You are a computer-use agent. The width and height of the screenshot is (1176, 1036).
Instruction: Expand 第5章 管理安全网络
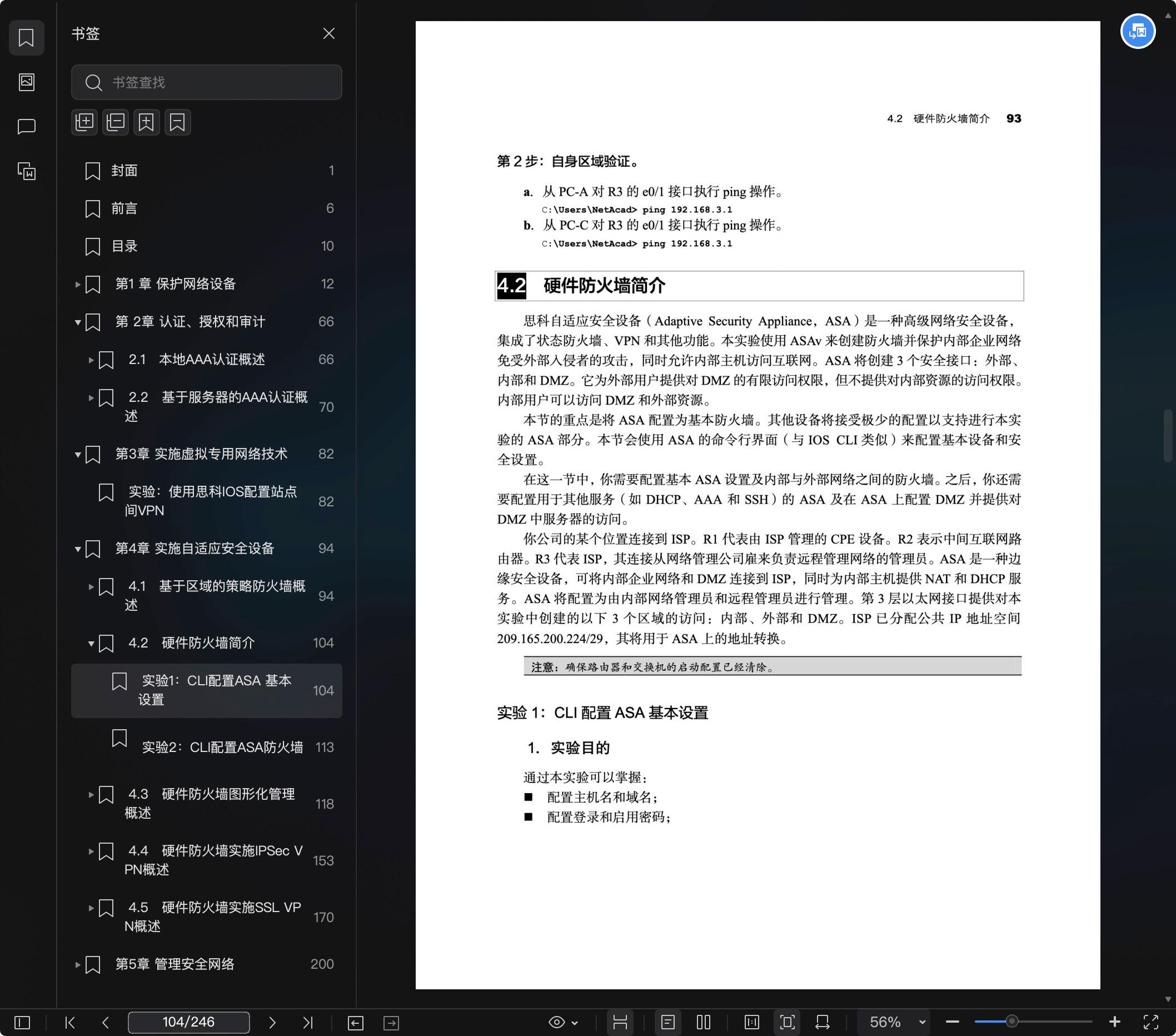click(77, 964)
